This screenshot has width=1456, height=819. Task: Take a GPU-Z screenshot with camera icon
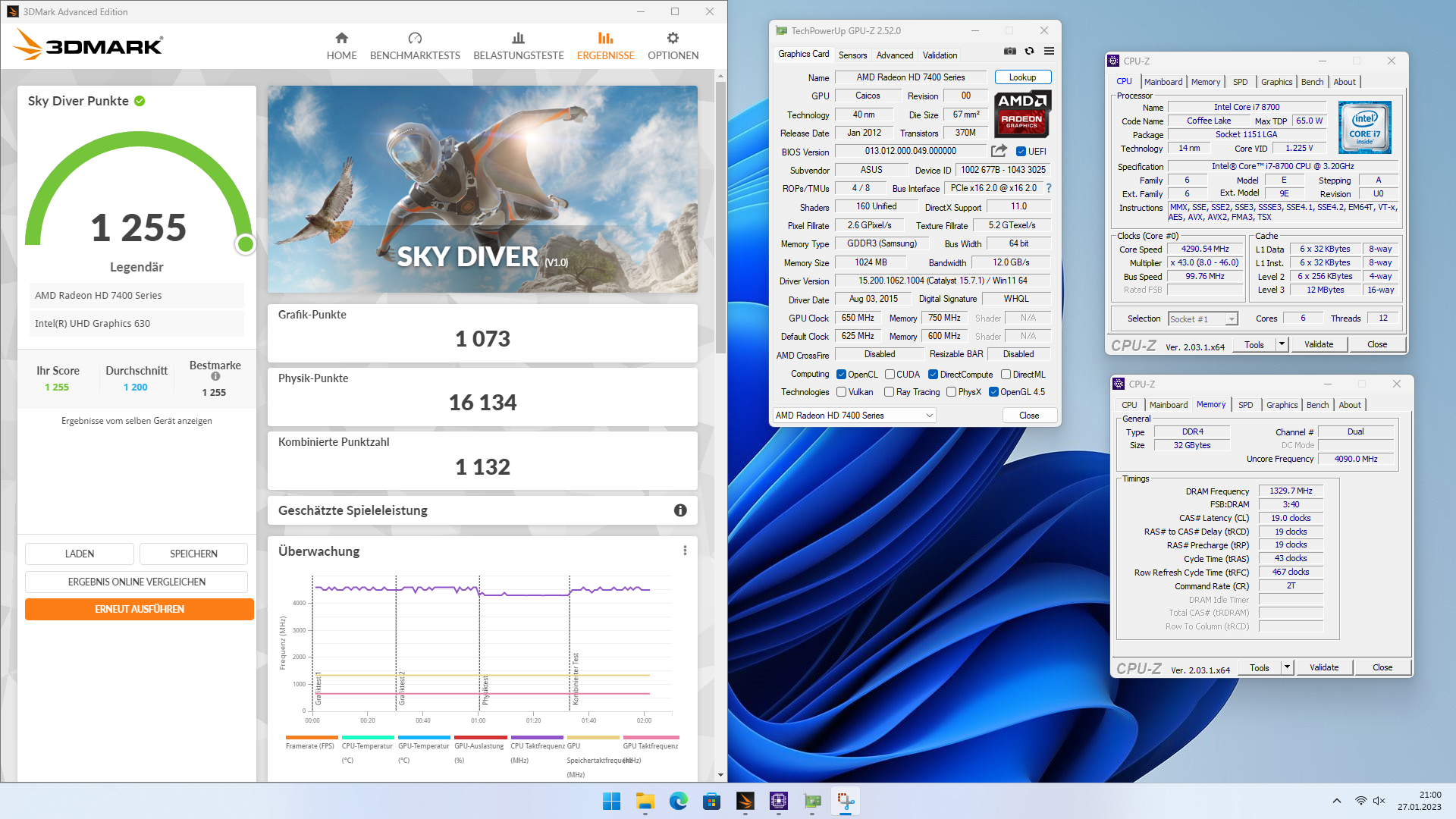click(1010, 51)
